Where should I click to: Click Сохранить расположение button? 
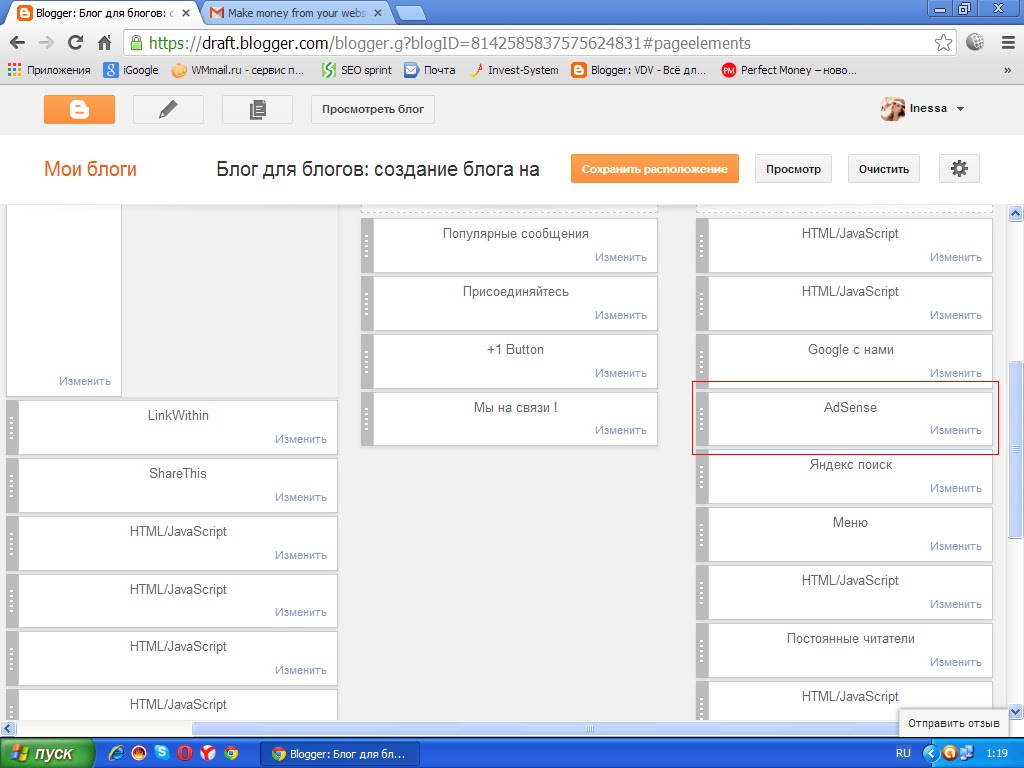click(x=654, y=168)
